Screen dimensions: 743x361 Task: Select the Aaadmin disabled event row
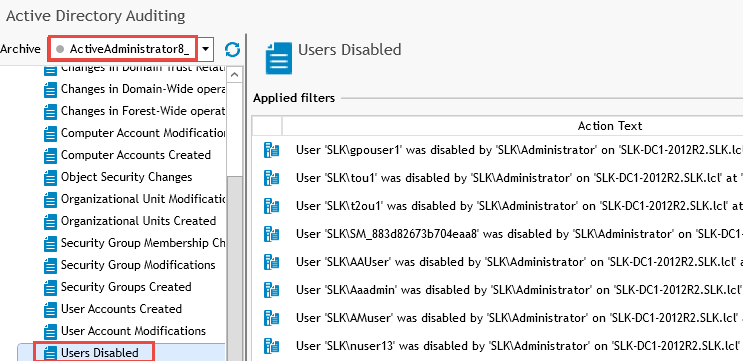(498, 289)
